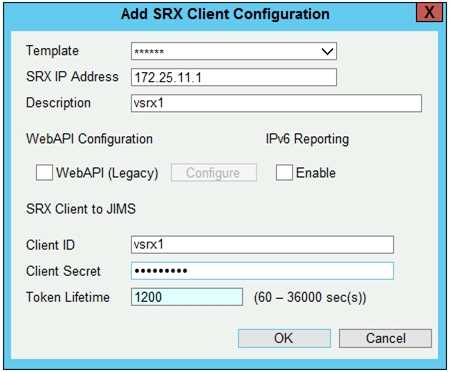Focus the SRX IP Address field
Image resolution: width=450 pixels, height=372 pixels.
[234, 77]
